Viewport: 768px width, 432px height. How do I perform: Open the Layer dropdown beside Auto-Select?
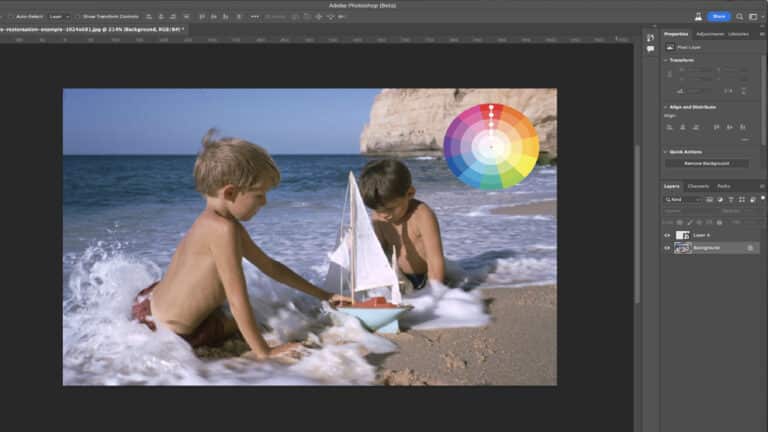(59, 17)
